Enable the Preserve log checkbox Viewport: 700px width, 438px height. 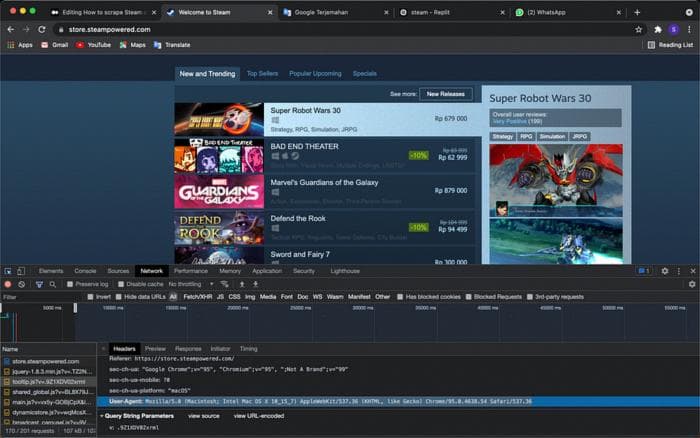point(70,284)
